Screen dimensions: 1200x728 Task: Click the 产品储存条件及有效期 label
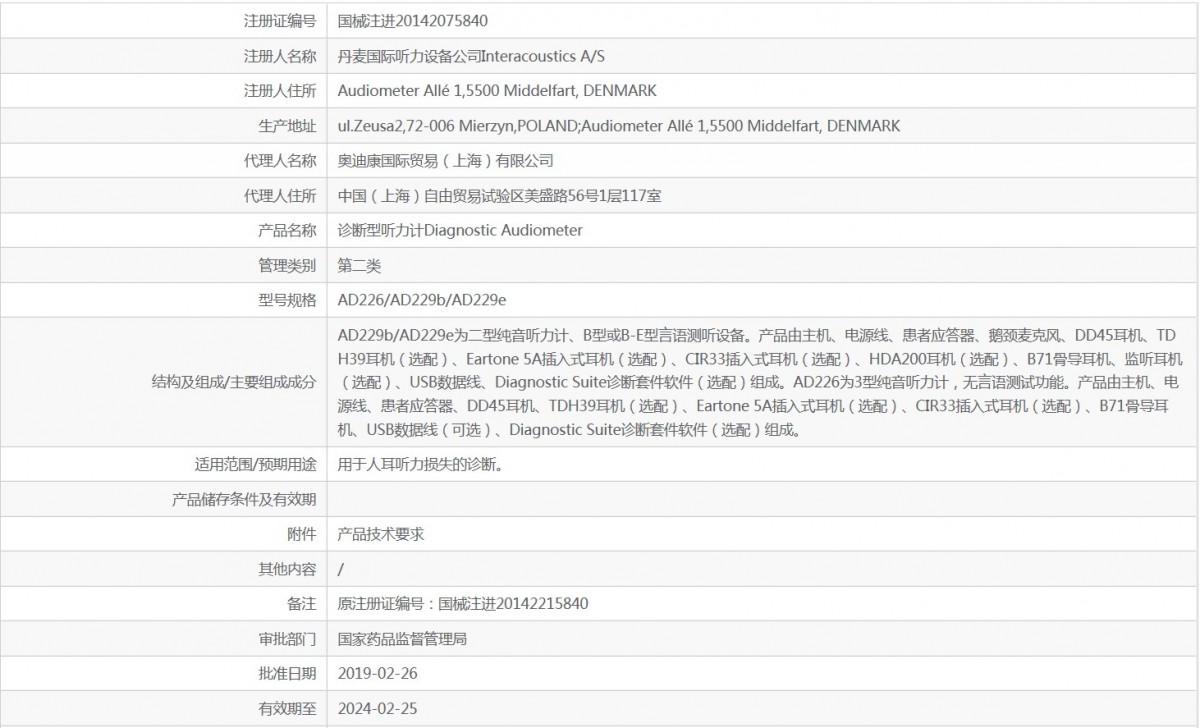coord(244,499)
